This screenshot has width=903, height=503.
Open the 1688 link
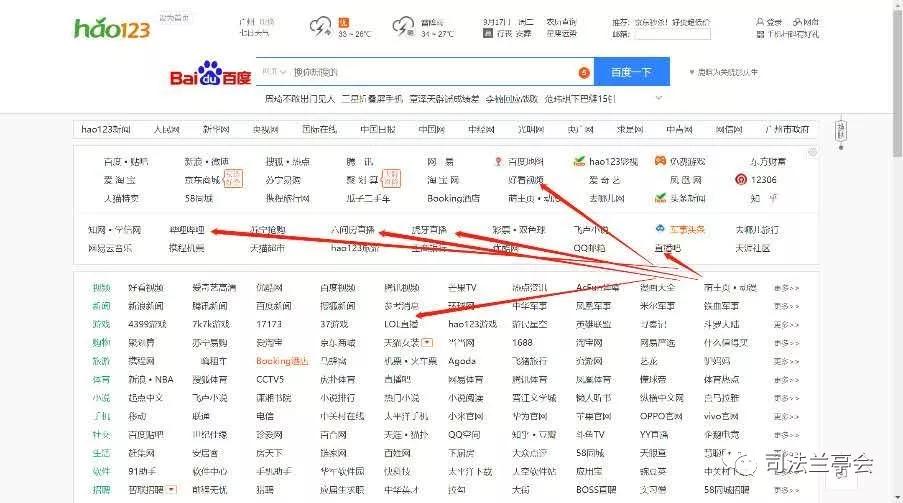(x=522, y=343)
